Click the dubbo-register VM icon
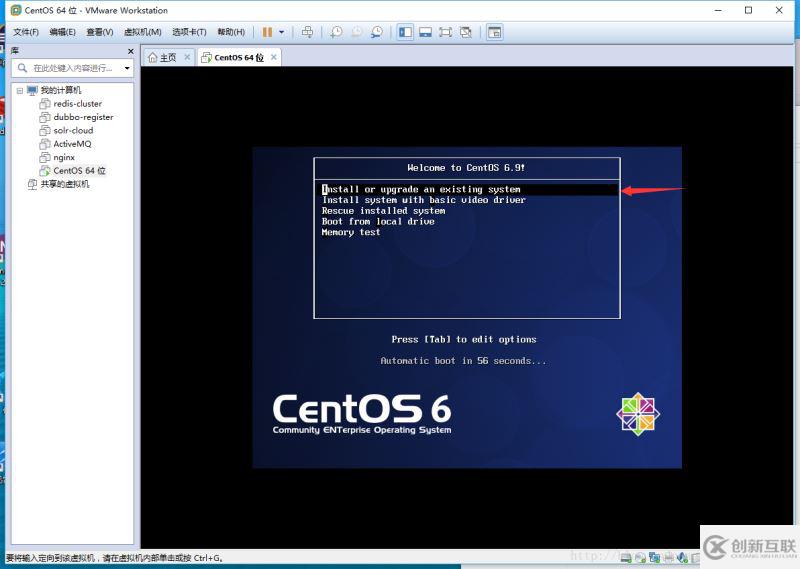 45,117
